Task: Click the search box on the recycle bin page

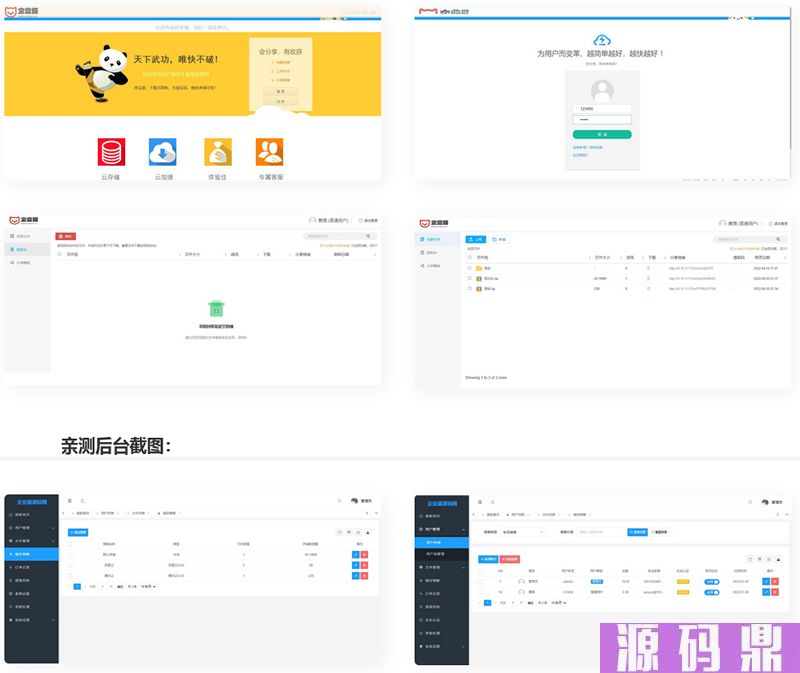Action: (x=340, y=236)
